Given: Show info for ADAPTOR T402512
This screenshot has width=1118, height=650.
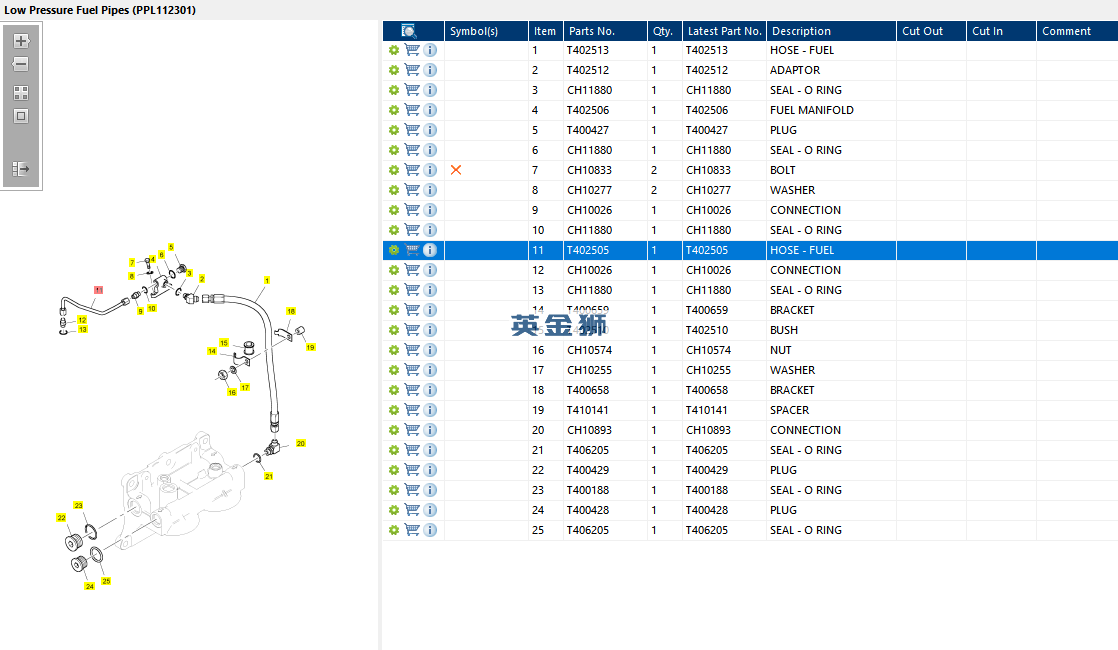Looking at the screenshot, I should click(x=430, y=70).
